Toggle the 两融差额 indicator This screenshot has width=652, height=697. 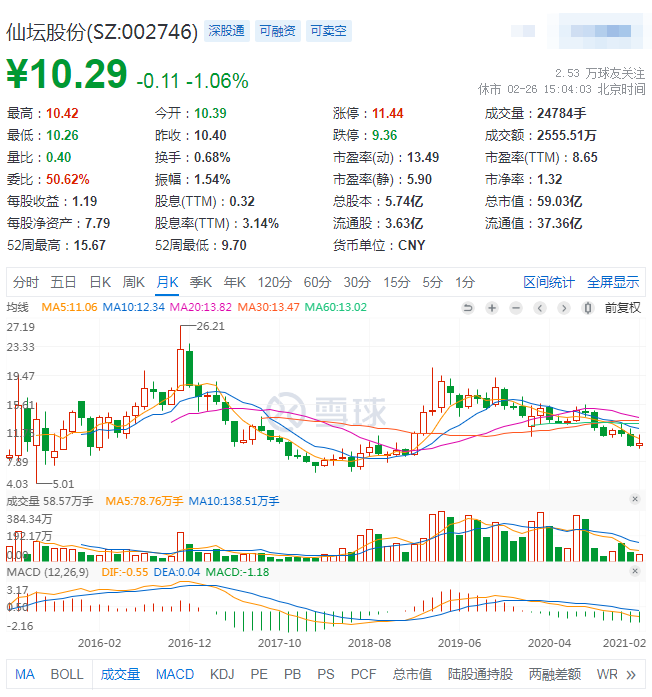point(555,675)
